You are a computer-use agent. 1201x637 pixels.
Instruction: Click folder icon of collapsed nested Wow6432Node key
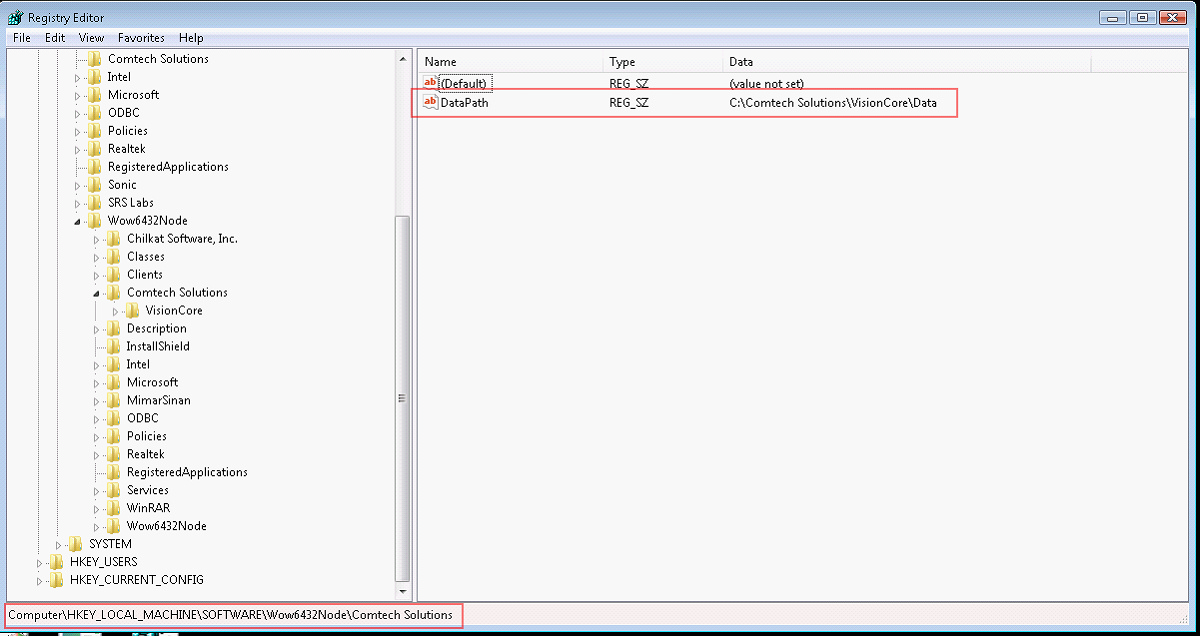point(114,527)
